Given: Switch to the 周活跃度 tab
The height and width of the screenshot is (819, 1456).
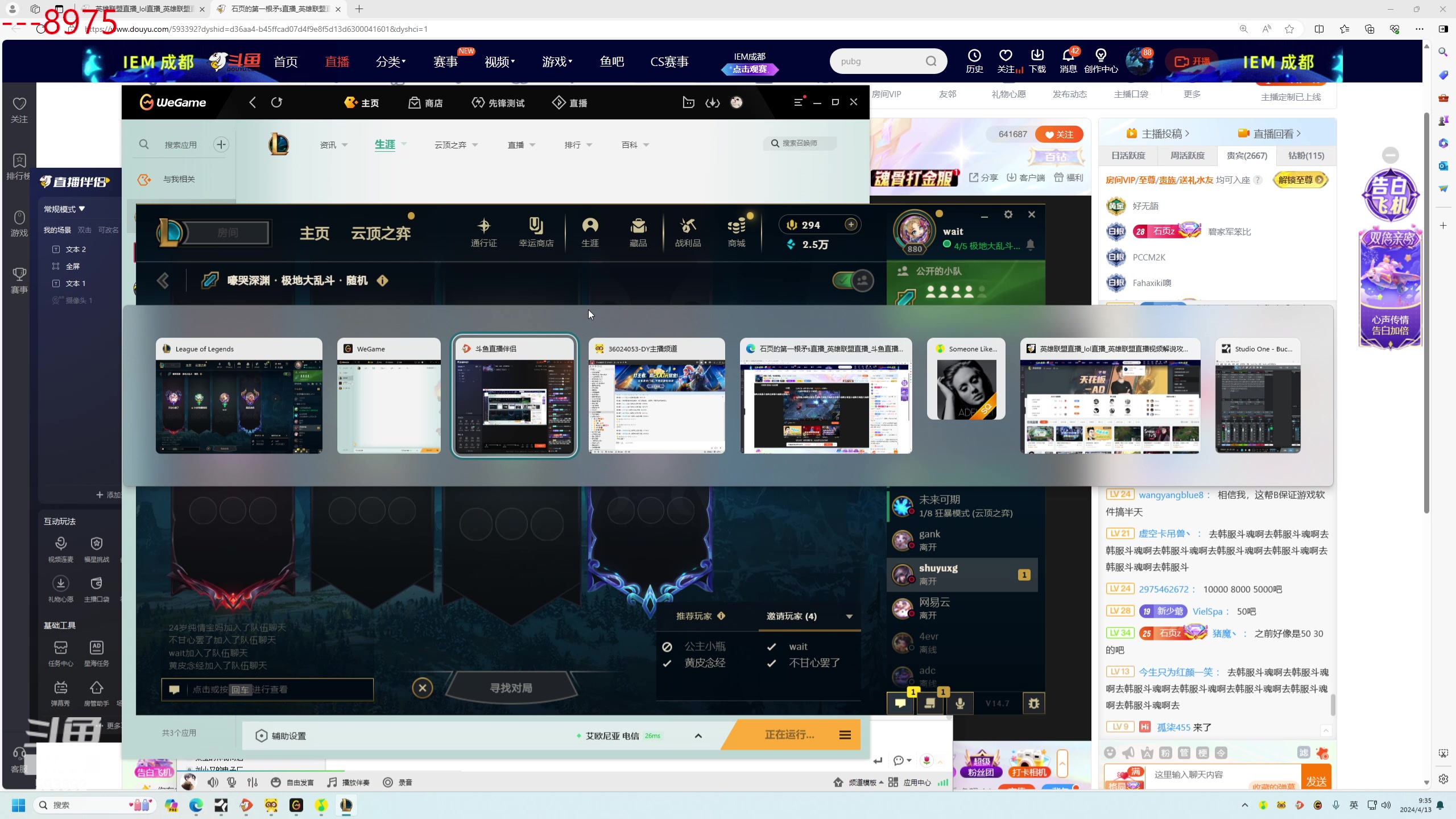Looking at the screenshot, I should point(1187,156).
